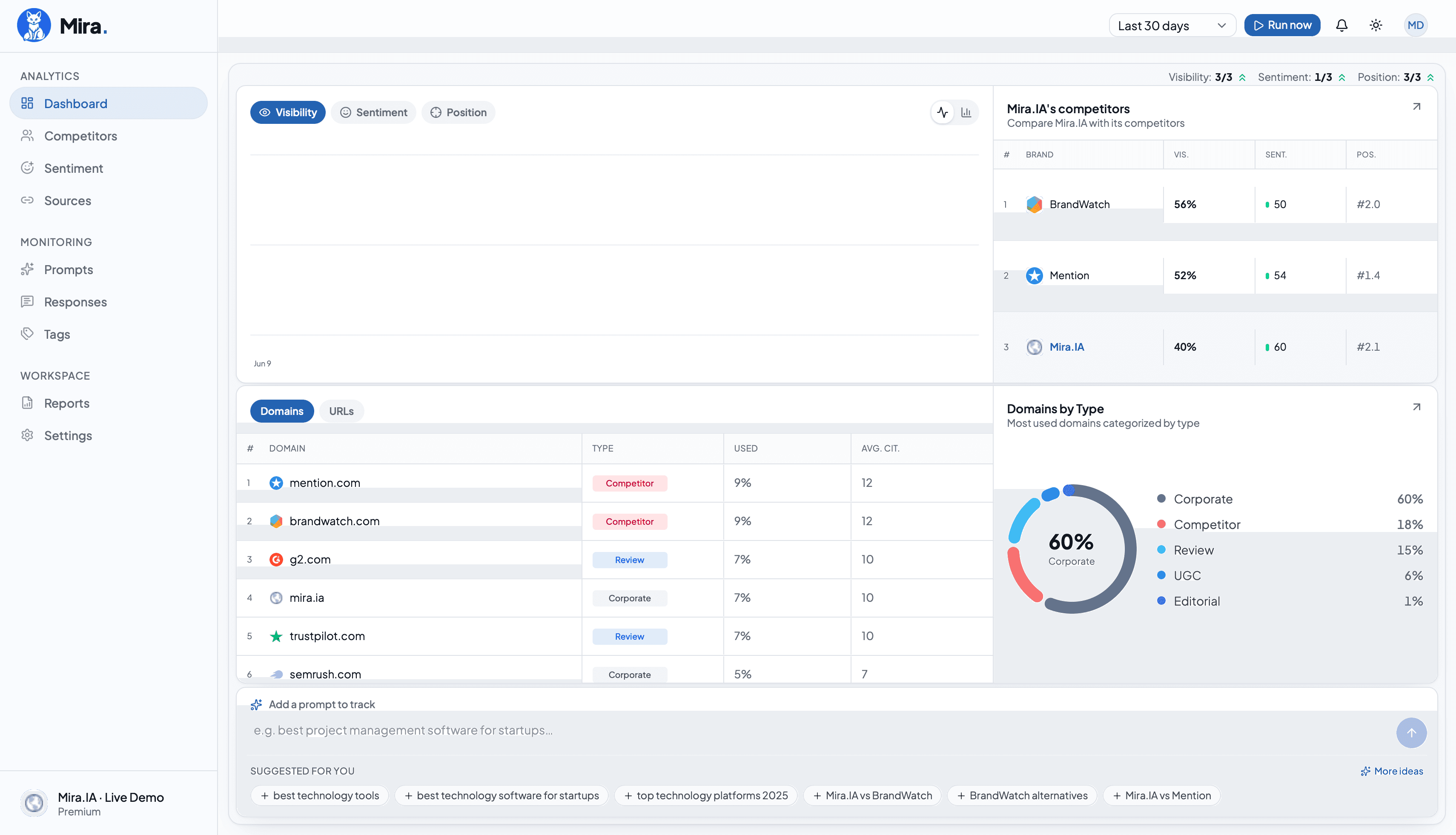This screenshot has width=1456, height=835.
Task: Click the g2.com favicon
Action: pos(276,559)
